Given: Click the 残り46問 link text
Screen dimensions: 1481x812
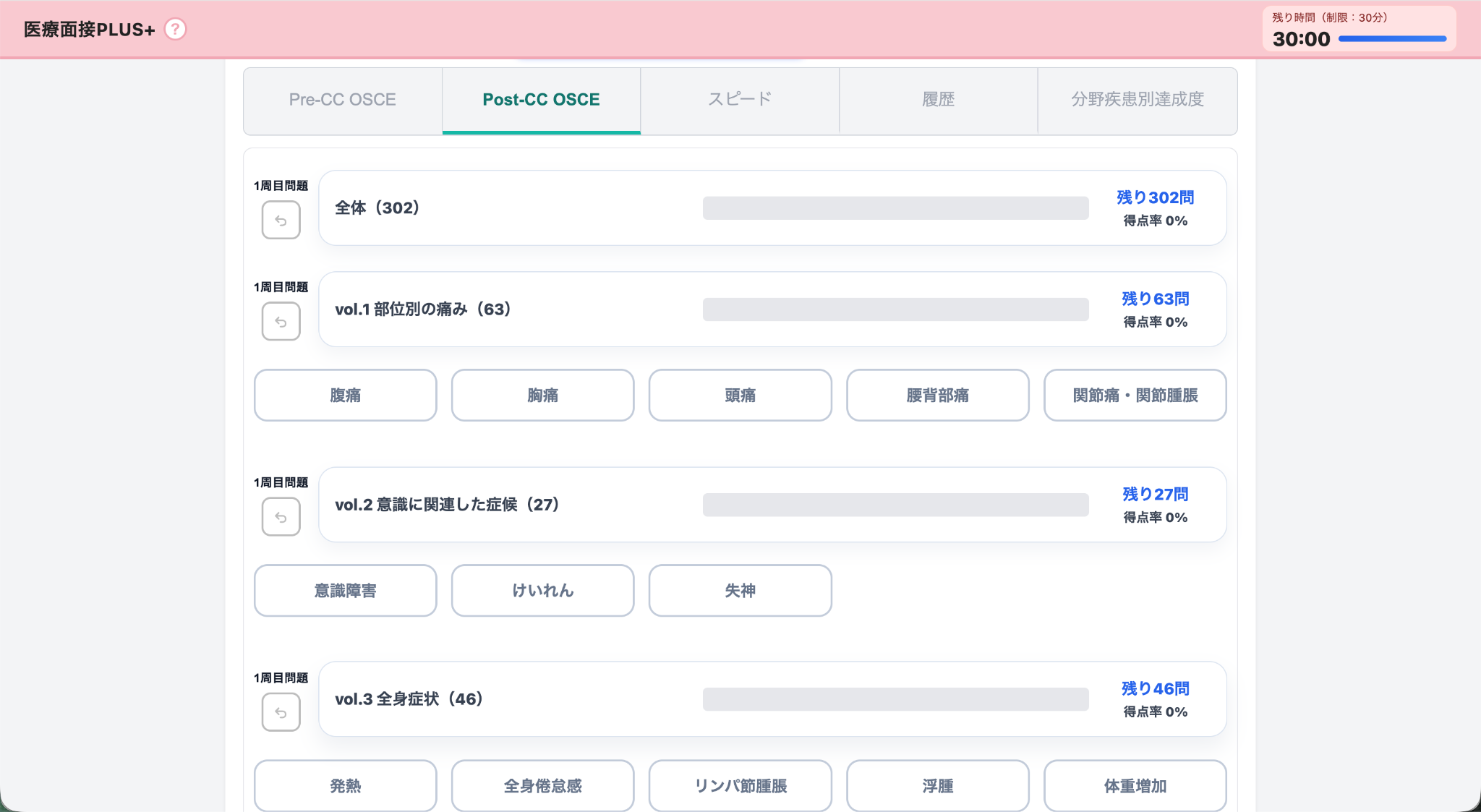Looking at the screenshot, I should point(1156,688).
